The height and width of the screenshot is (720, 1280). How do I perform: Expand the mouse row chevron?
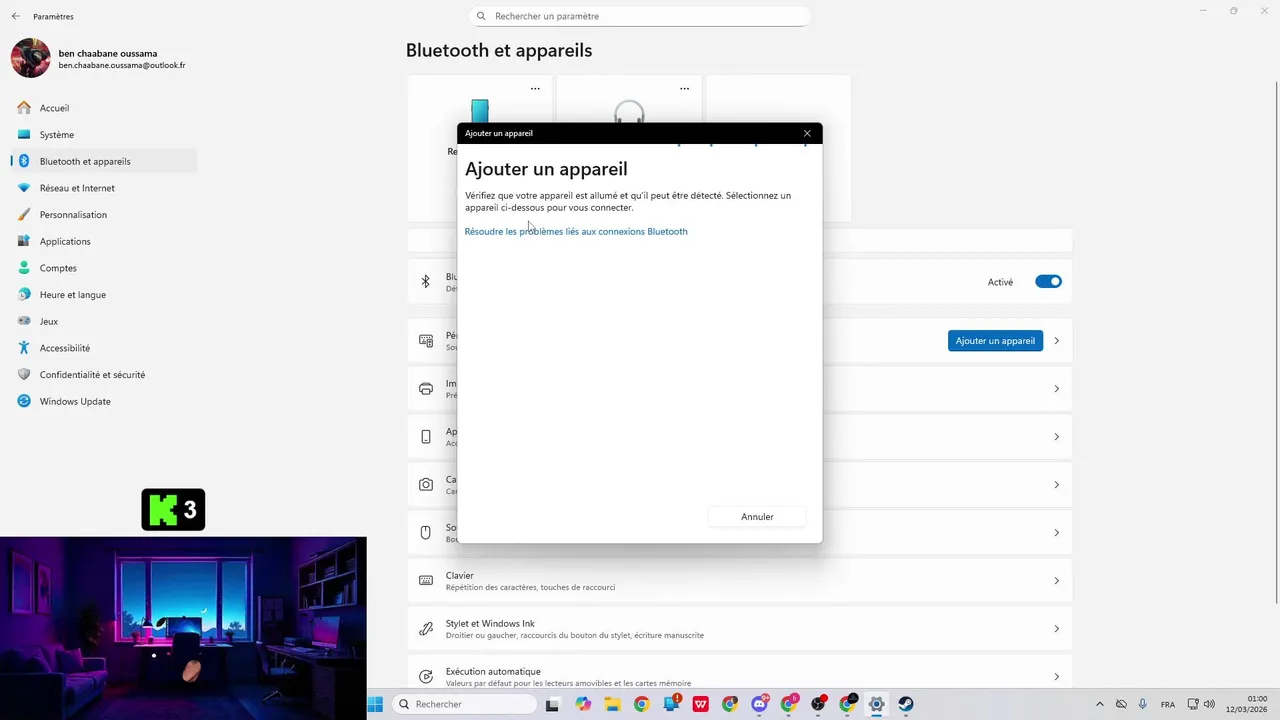click(x=1056, y=533)
